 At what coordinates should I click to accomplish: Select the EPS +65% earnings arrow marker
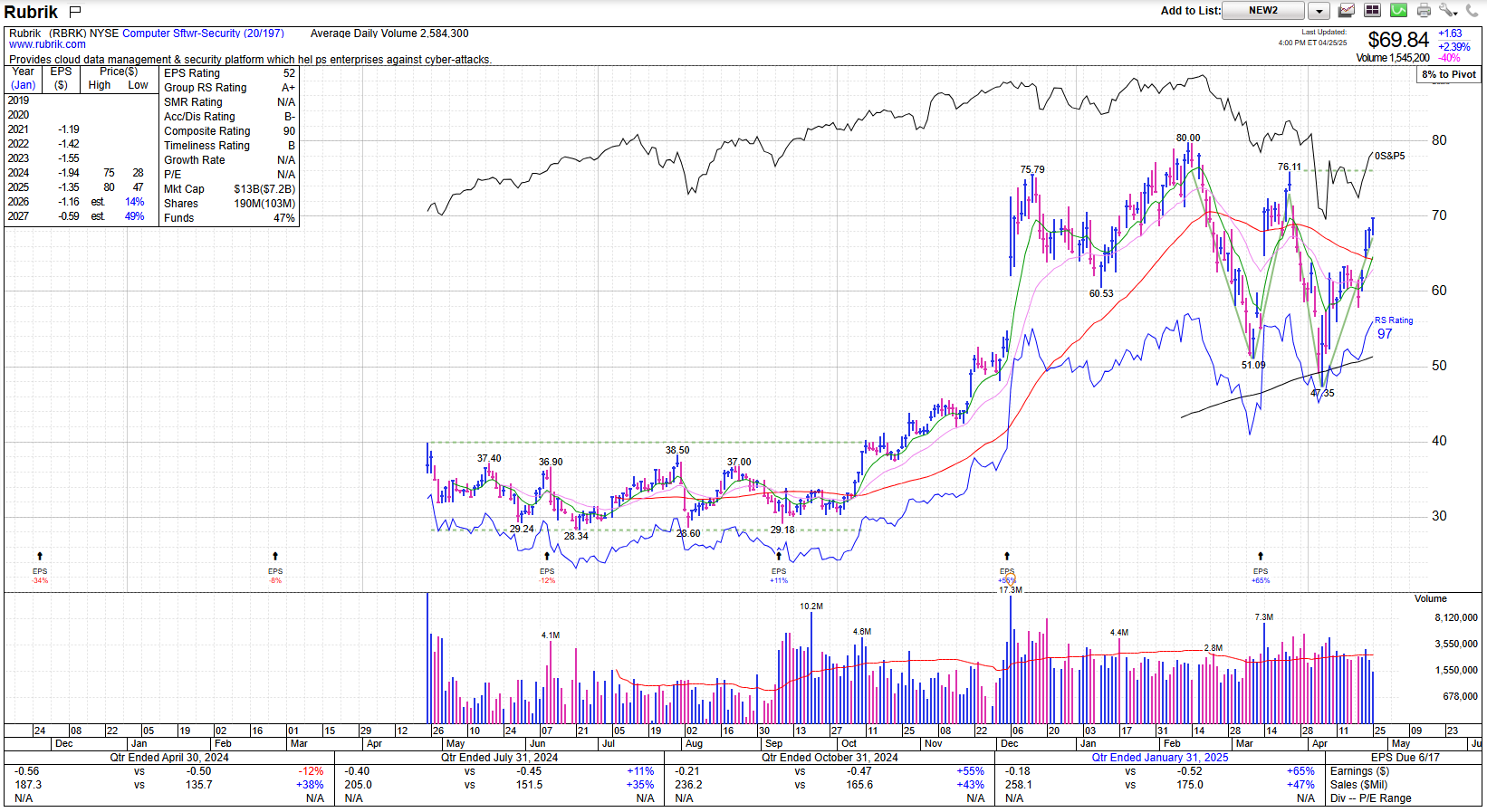(x=1261, y=568)
